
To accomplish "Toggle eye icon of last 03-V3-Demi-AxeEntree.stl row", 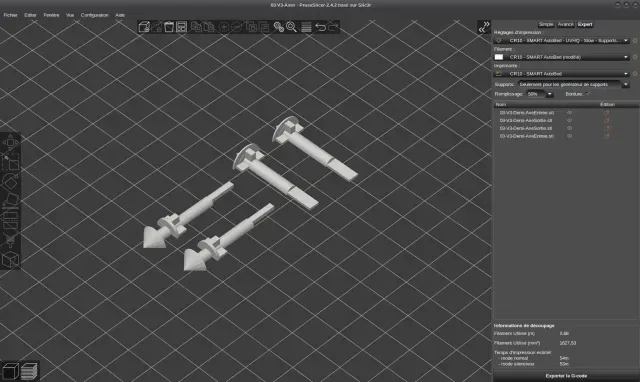I will [569, 136].
